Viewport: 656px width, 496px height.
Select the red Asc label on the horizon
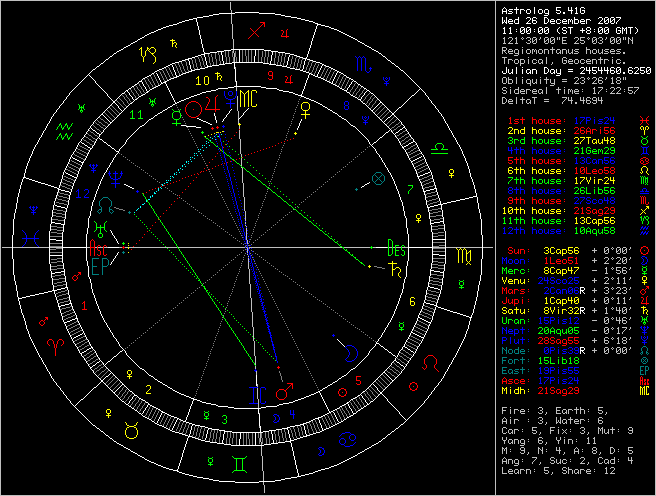100,249
